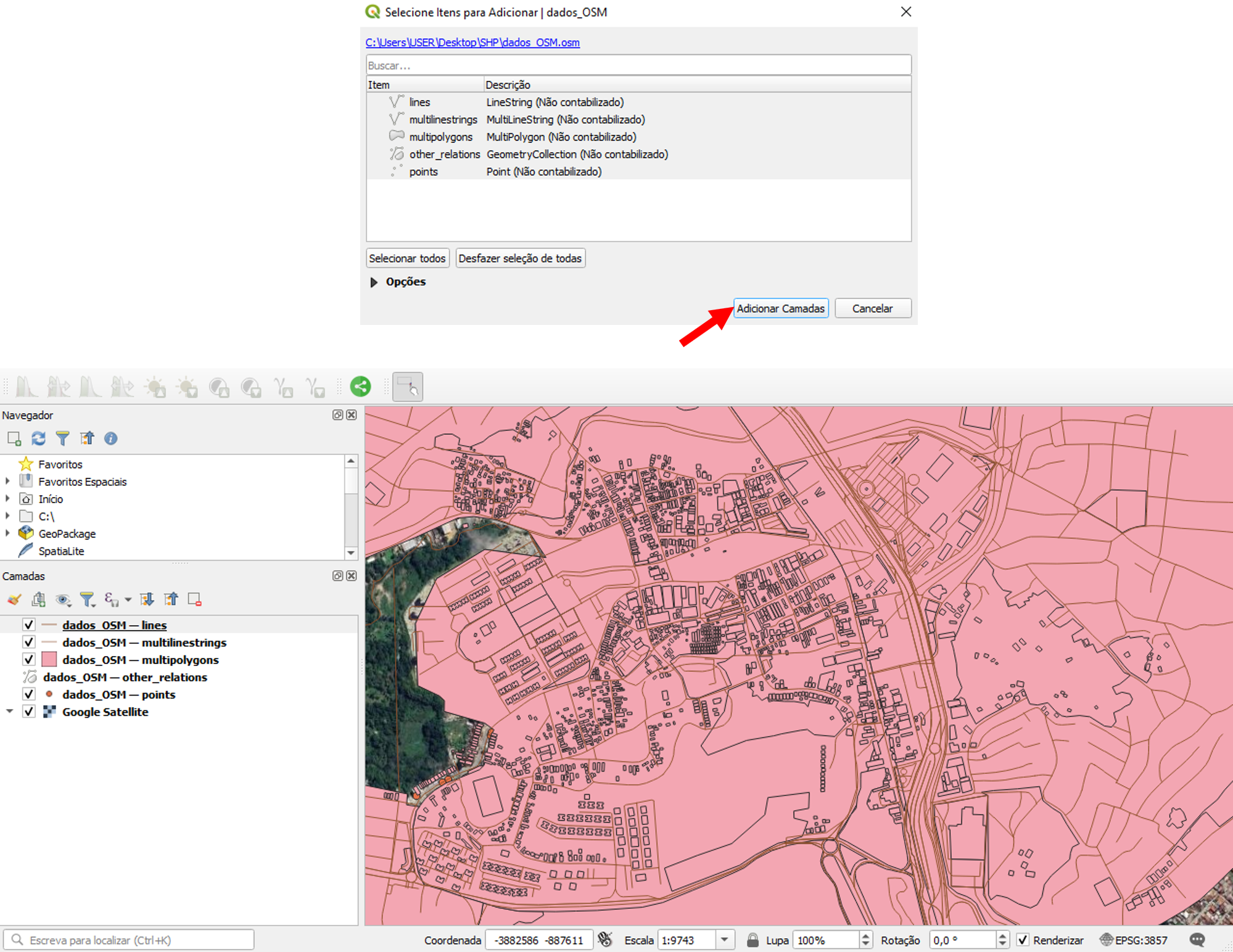1233x952 pixels.
Task: Select the multipolygons item in dialog list
Action: click(x=440, y=137)
